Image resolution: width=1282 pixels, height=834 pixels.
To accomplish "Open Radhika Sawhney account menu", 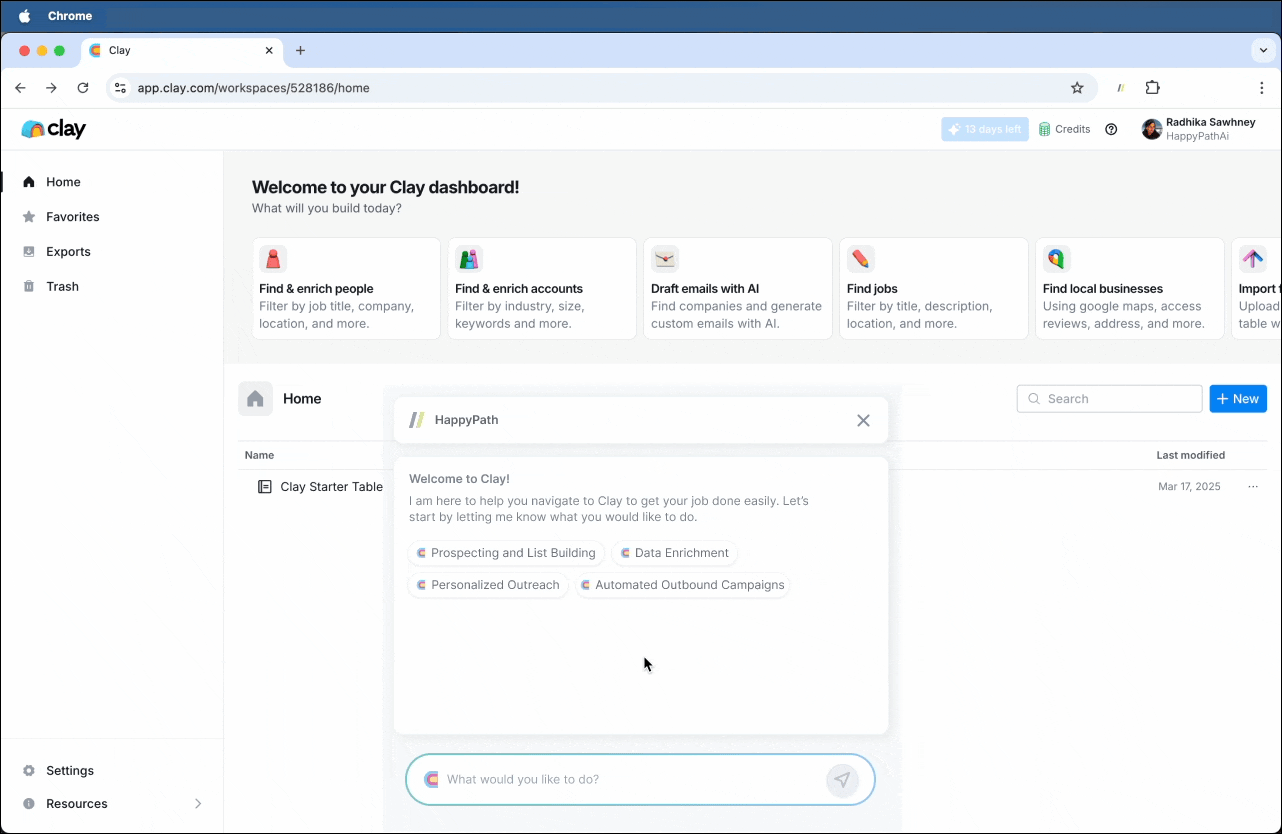I will [1199, 129].
